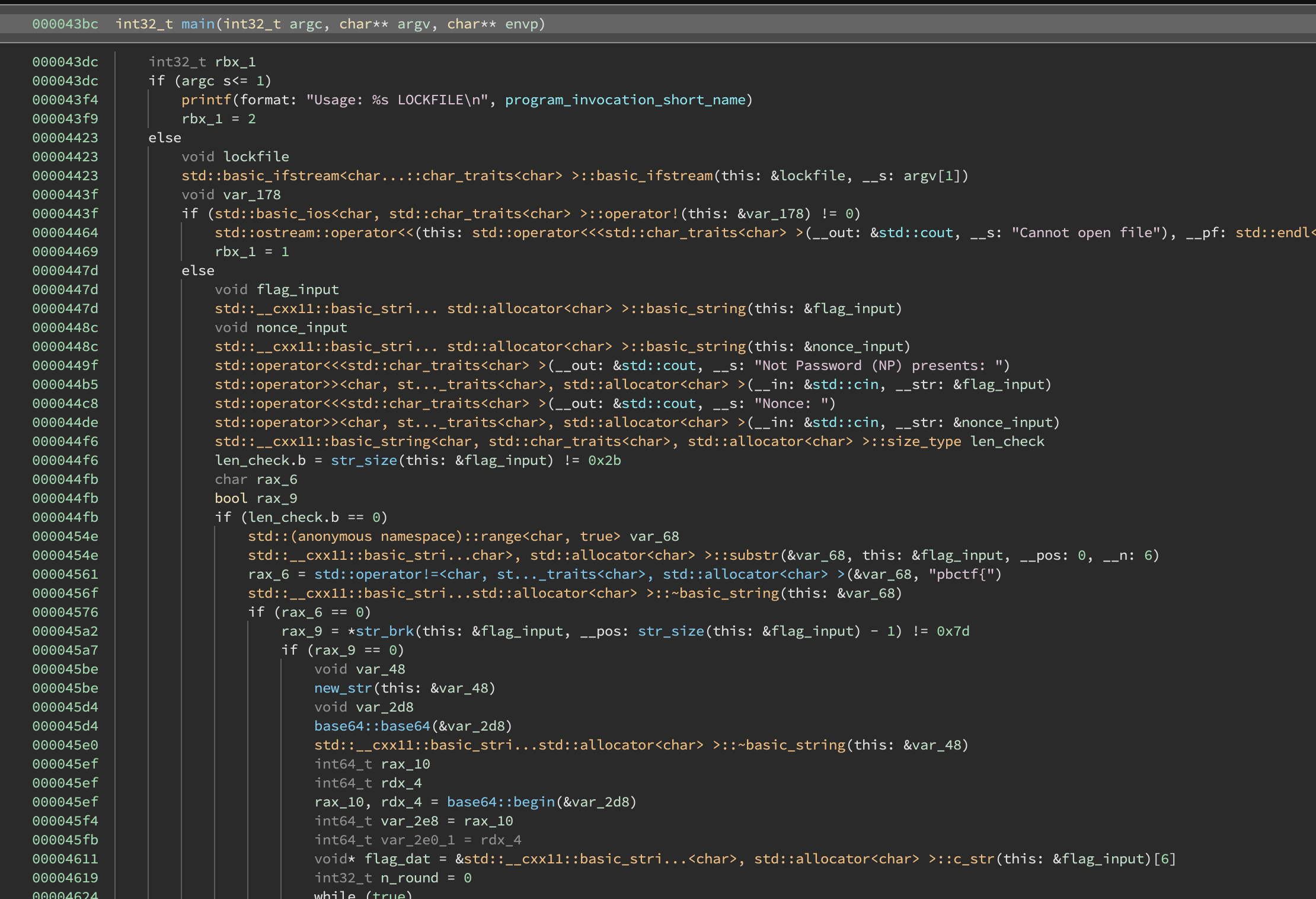Click the 0x7d constant value
Screen dimensions: 1316x899
click(953, 631)
